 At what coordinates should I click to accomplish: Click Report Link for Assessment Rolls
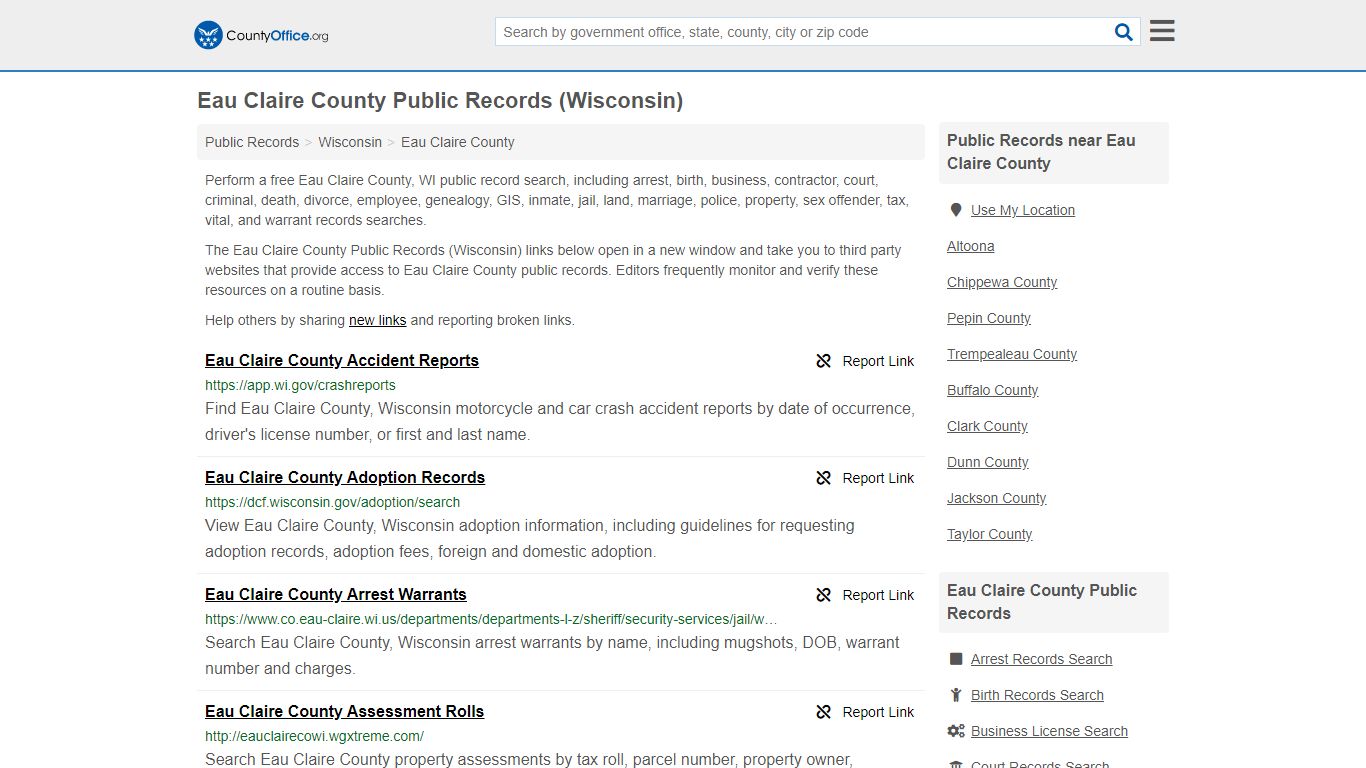tap(878, 712)
